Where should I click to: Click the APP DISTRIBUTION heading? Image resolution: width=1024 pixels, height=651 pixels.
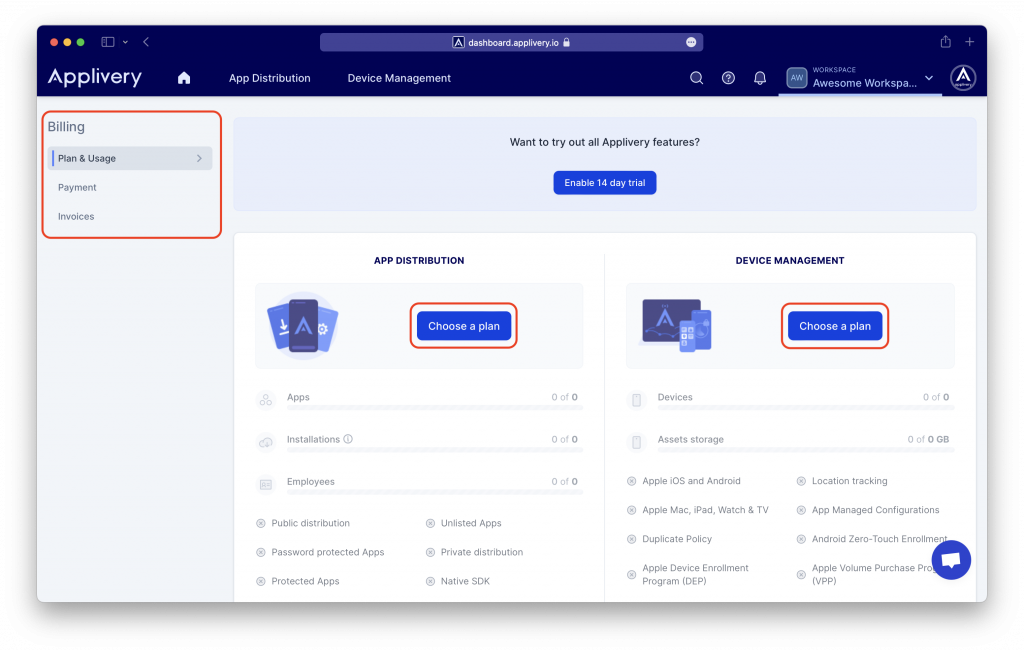point(419,261)
